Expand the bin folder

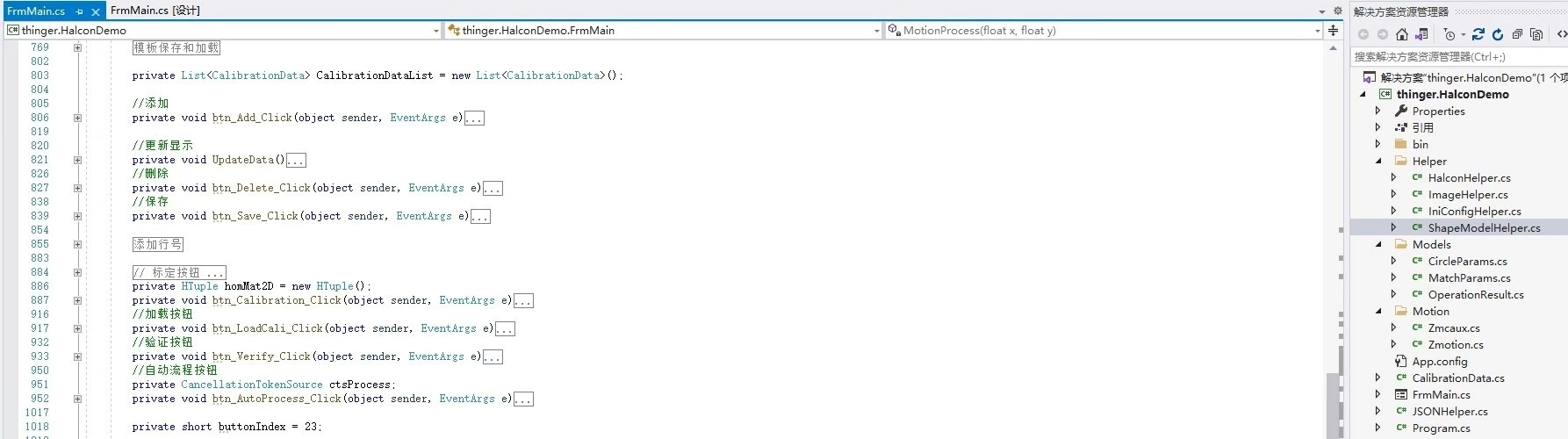[1377, 144]
